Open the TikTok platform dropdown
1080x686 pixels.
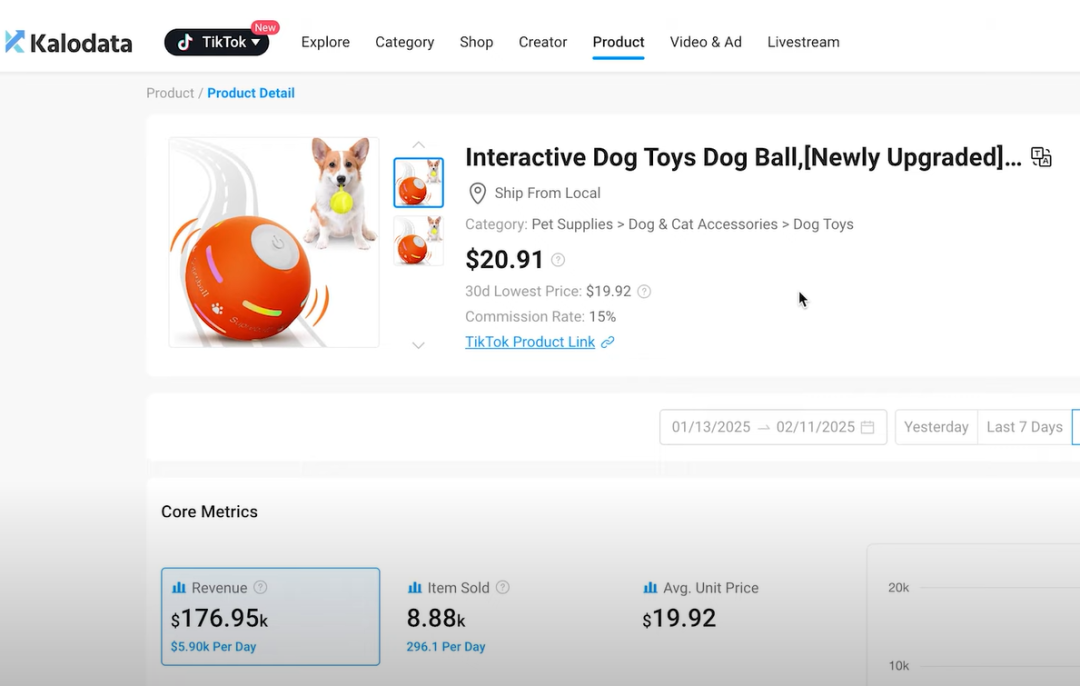(217, 42)
